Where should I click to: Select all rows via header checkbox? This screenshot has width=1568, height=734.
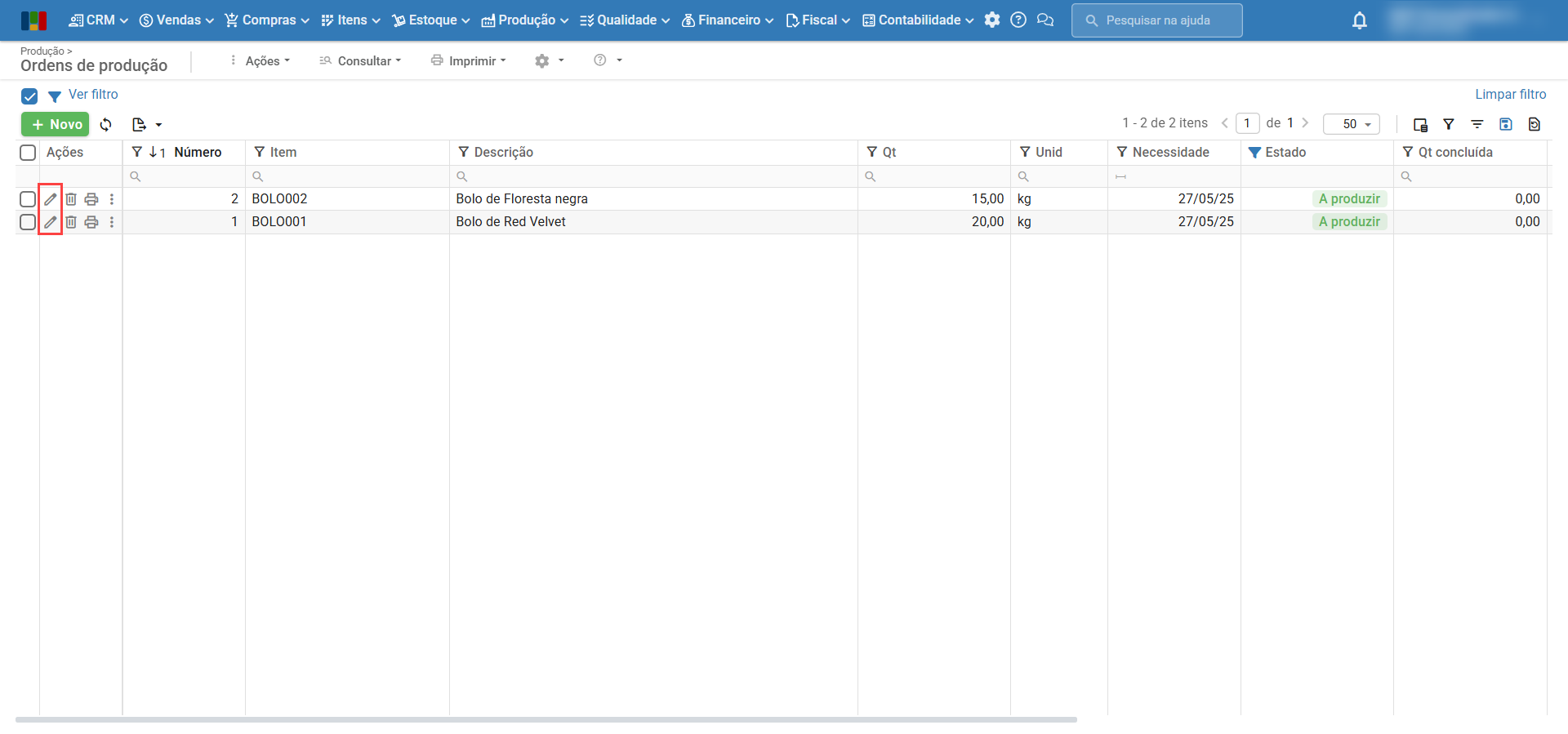coord(28,153)
